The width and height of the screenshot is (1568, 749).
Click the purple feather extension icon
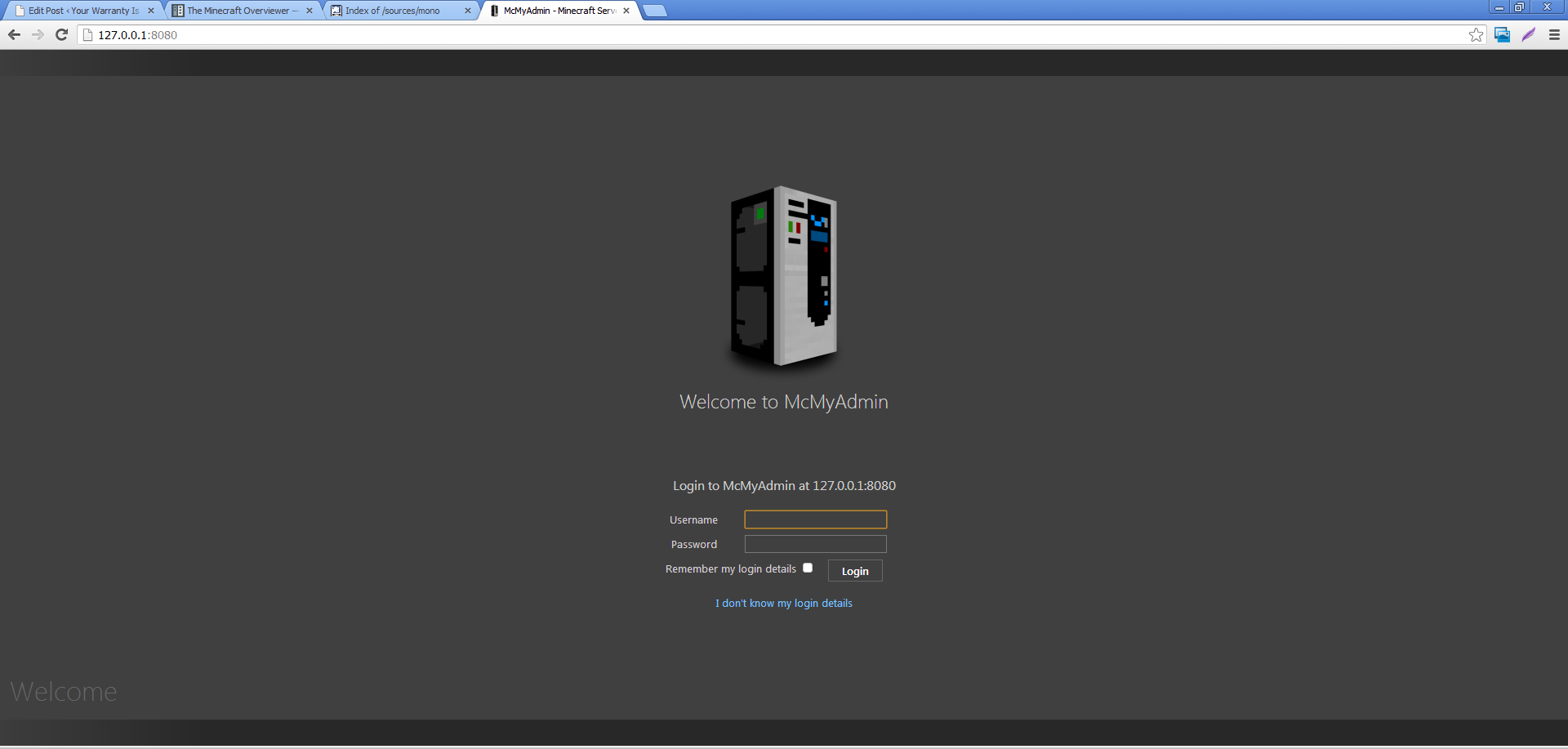pyautogui.click(x=1528, y=34)
